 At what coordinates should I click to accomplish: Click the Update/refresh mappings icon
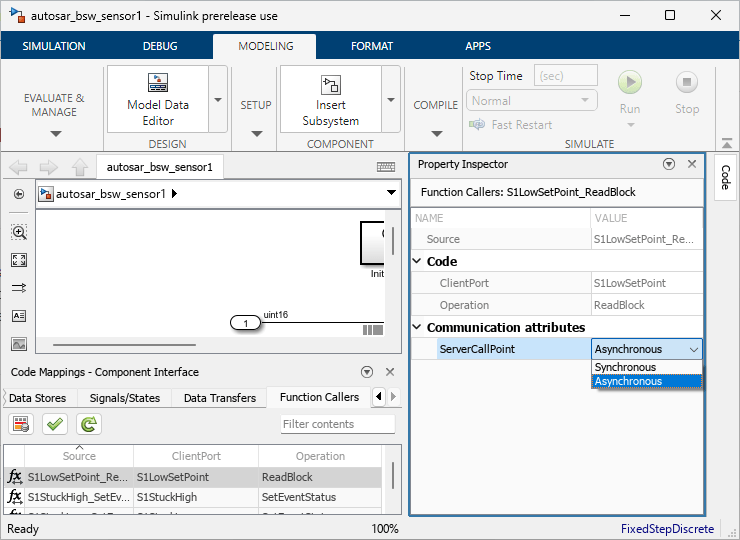pyautogui.click(x=89, y=424)
